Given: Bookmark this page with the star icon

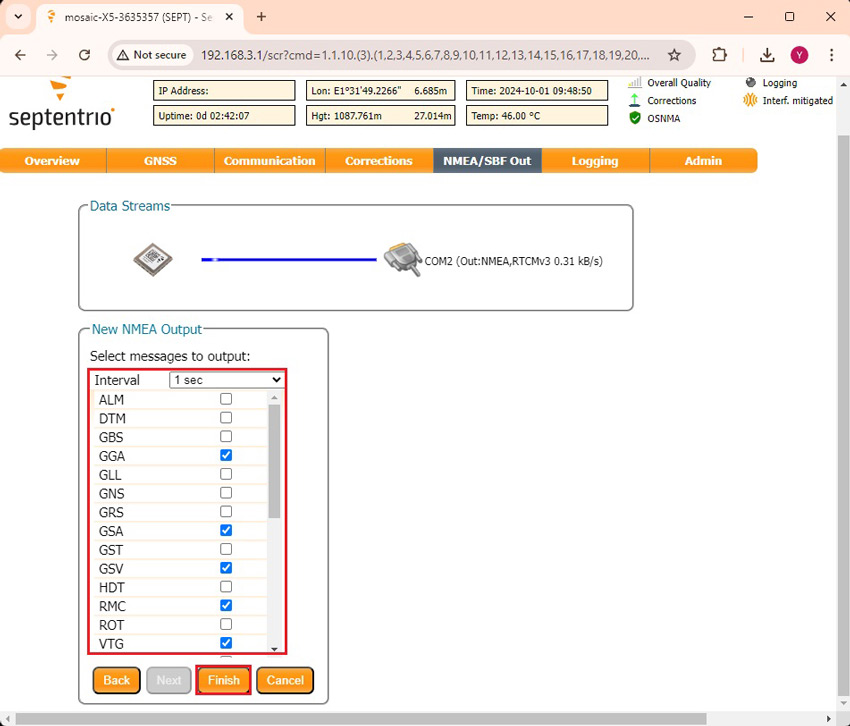Looking at the screenshot, I should click(674, 55).
